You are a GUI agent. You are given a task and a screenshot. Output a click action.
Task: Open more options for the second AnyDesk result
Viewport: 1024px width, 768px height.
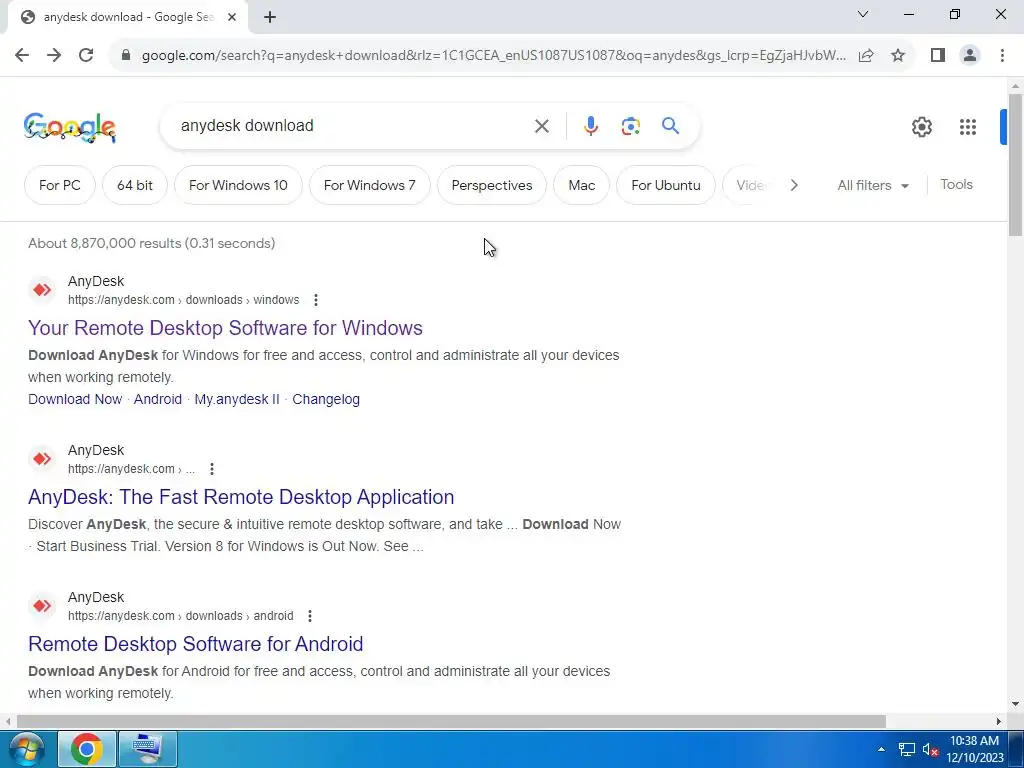click(212, 469)
